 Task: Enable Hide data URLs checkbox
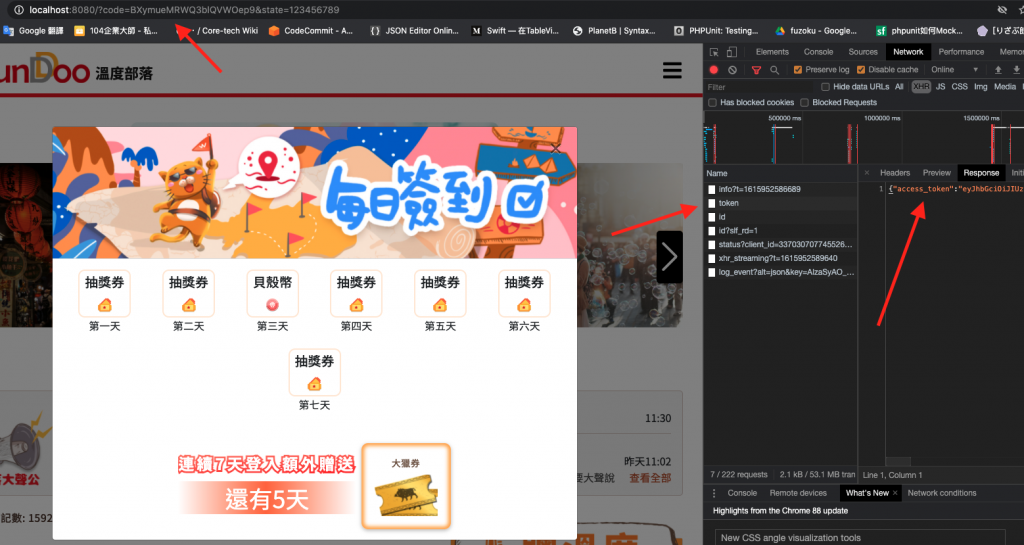click(825, 87)
